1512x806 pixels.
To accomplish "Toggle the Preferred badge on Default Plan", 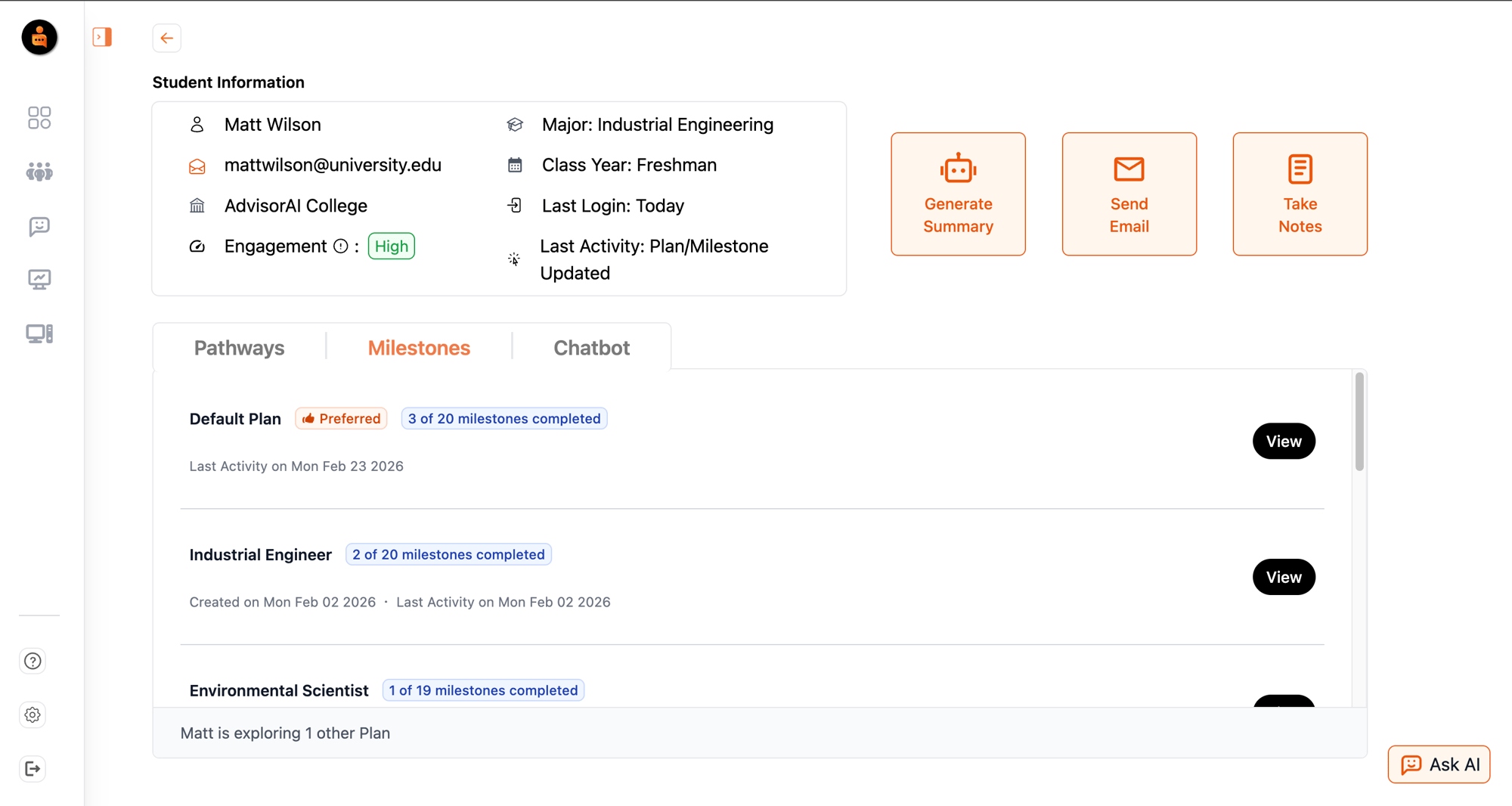I will point(340,418).
